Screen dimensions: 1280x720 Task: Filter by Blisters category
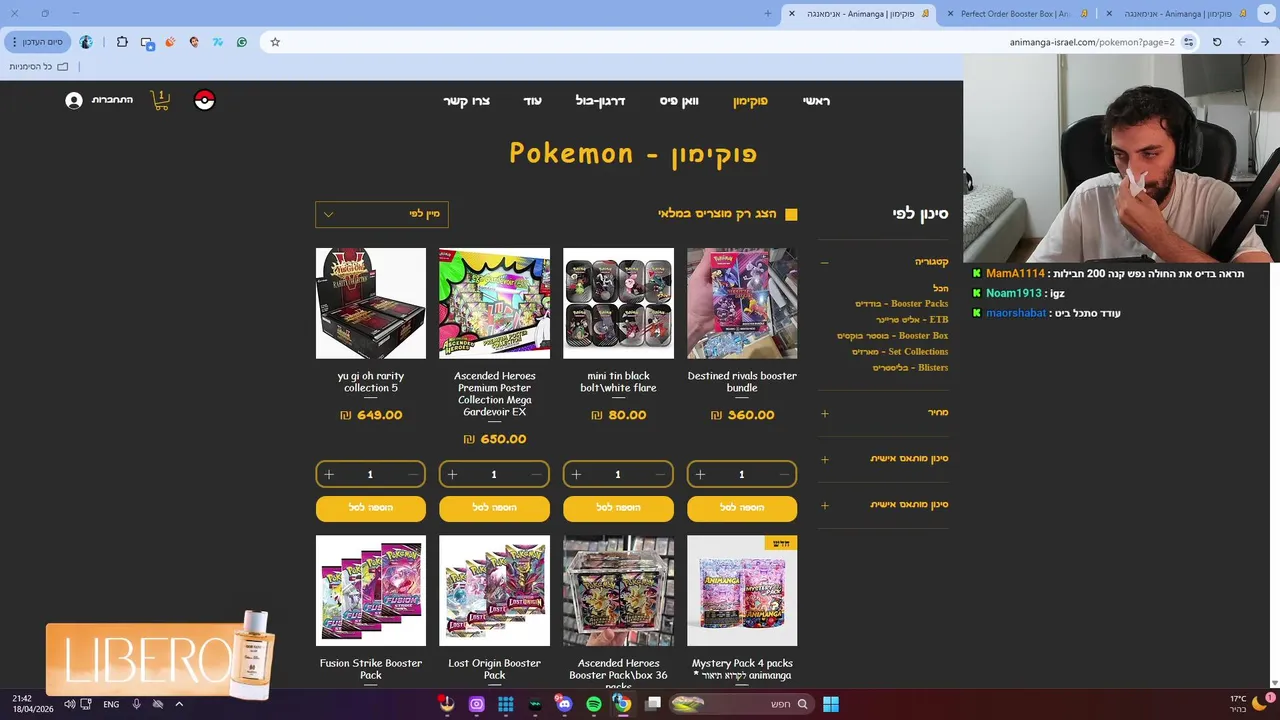pyautogui.click(x=910, y=368)
